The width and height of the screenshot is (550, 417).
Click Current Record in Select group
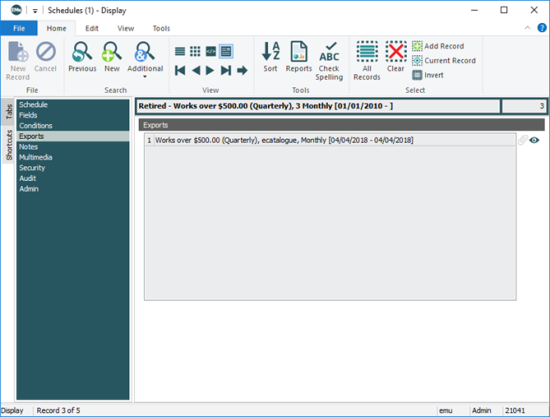(x=444, y=60)
